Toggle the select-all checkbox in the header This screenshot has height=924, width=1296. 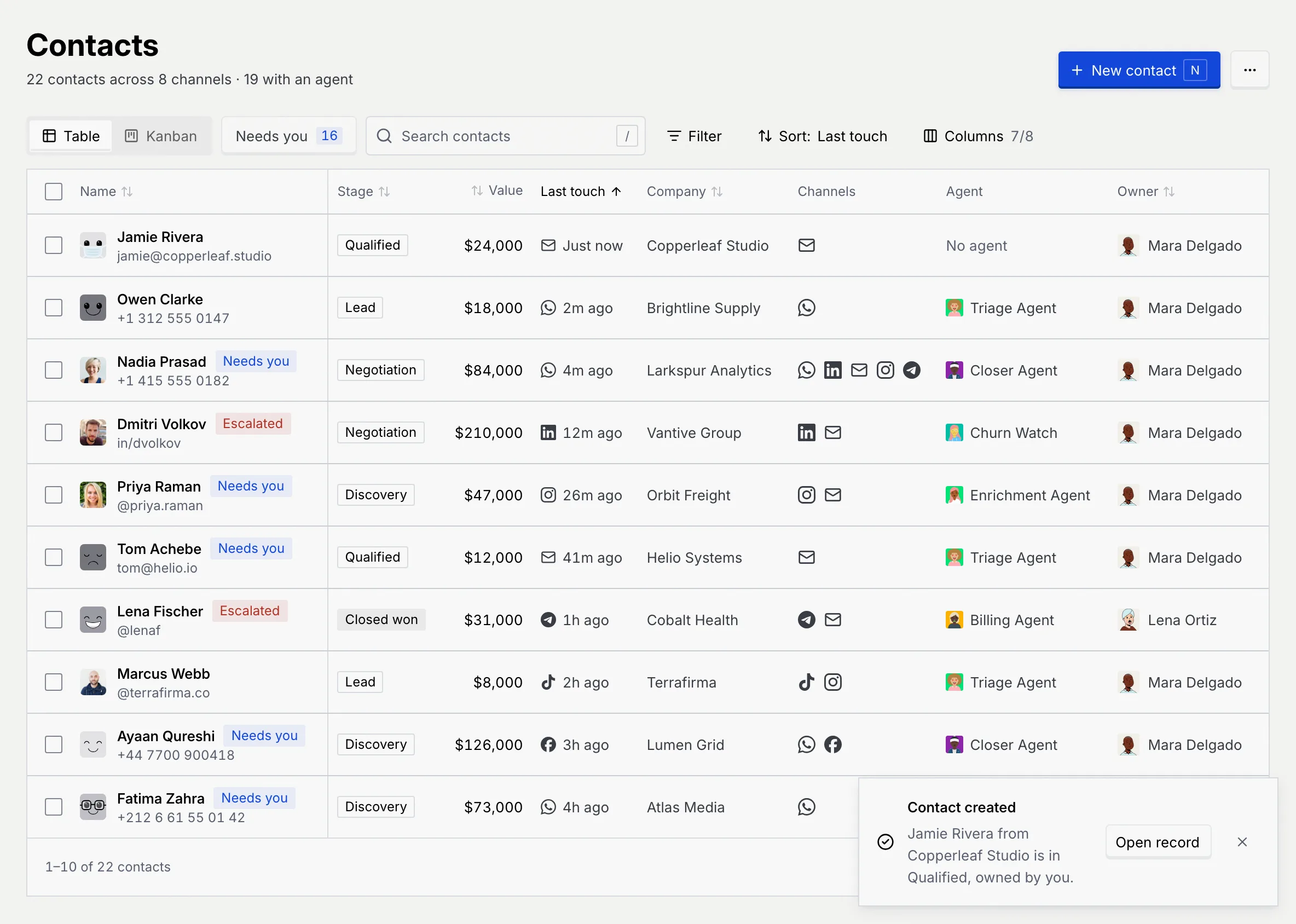pyautogui.click(x=54, y=192)
